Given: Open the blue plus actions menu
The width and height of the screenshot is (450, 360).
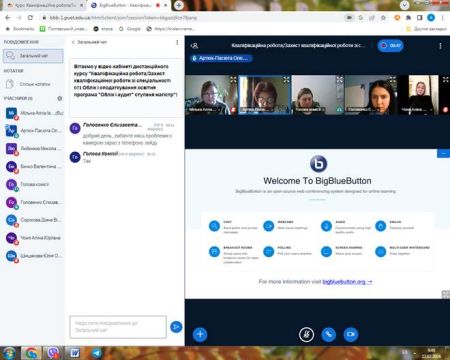Looking at the screenshot, I should 200,334.
